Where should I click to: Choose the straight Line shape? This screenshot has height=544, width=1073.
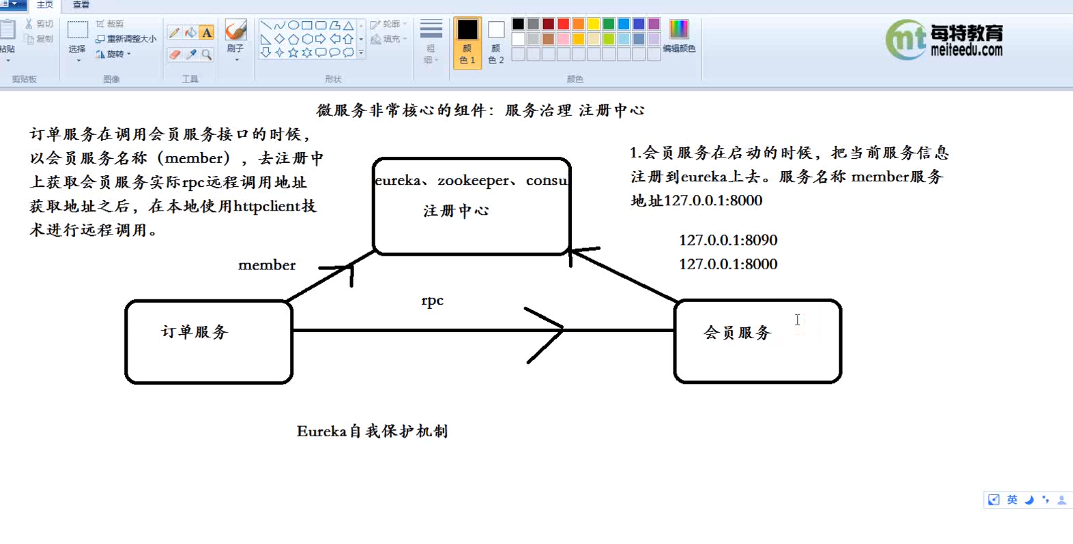[x=266, y=26]
